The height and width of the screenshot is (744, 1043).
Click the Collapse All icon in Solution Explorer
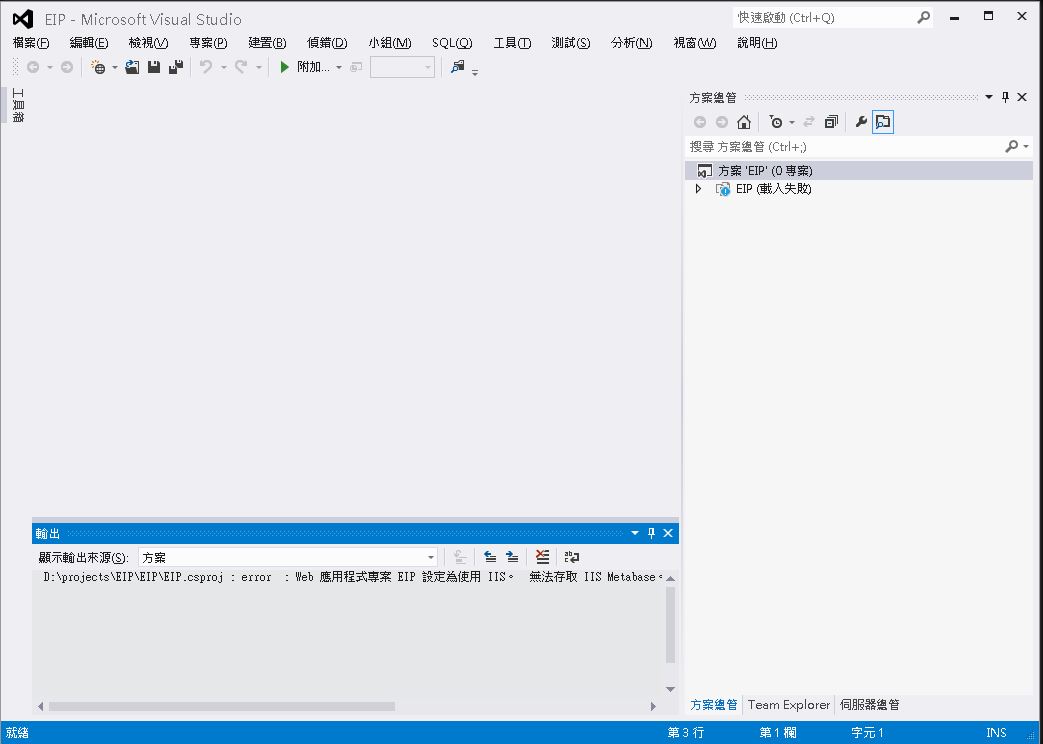[x=831, y=121]
